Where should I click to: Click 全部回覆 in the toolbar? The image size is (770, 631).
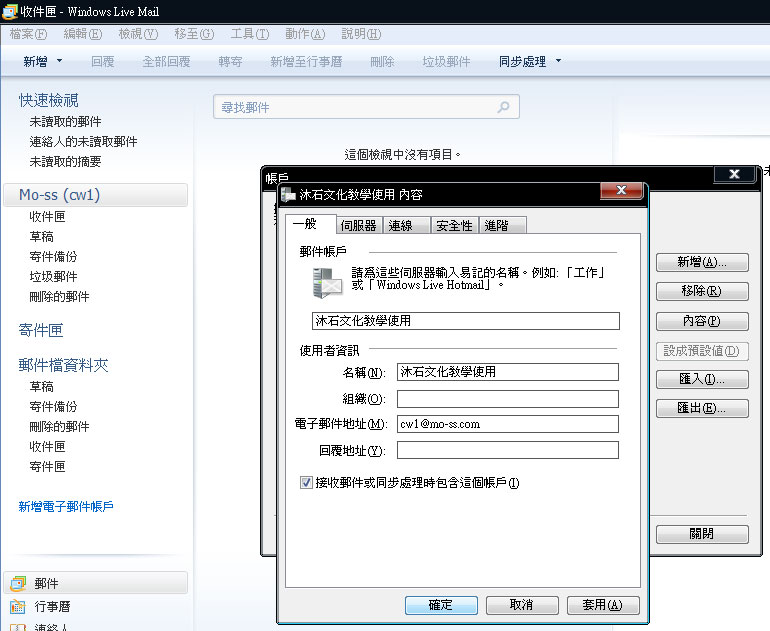pos(166,61)
